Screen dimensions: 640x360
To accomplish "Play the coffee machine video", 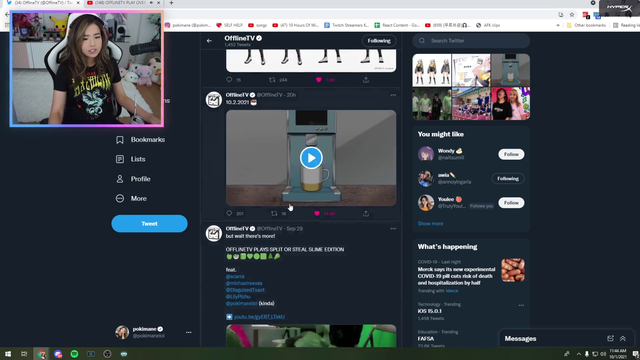I will (311, 158).
